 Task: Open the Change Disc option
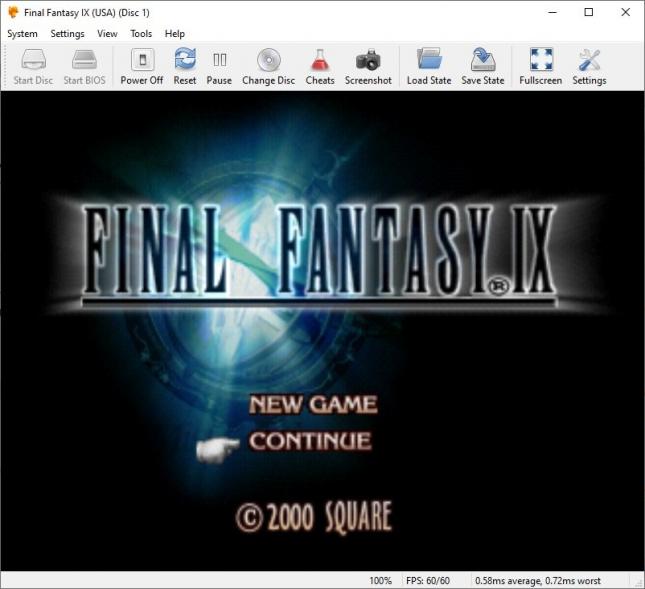point(269,67)
